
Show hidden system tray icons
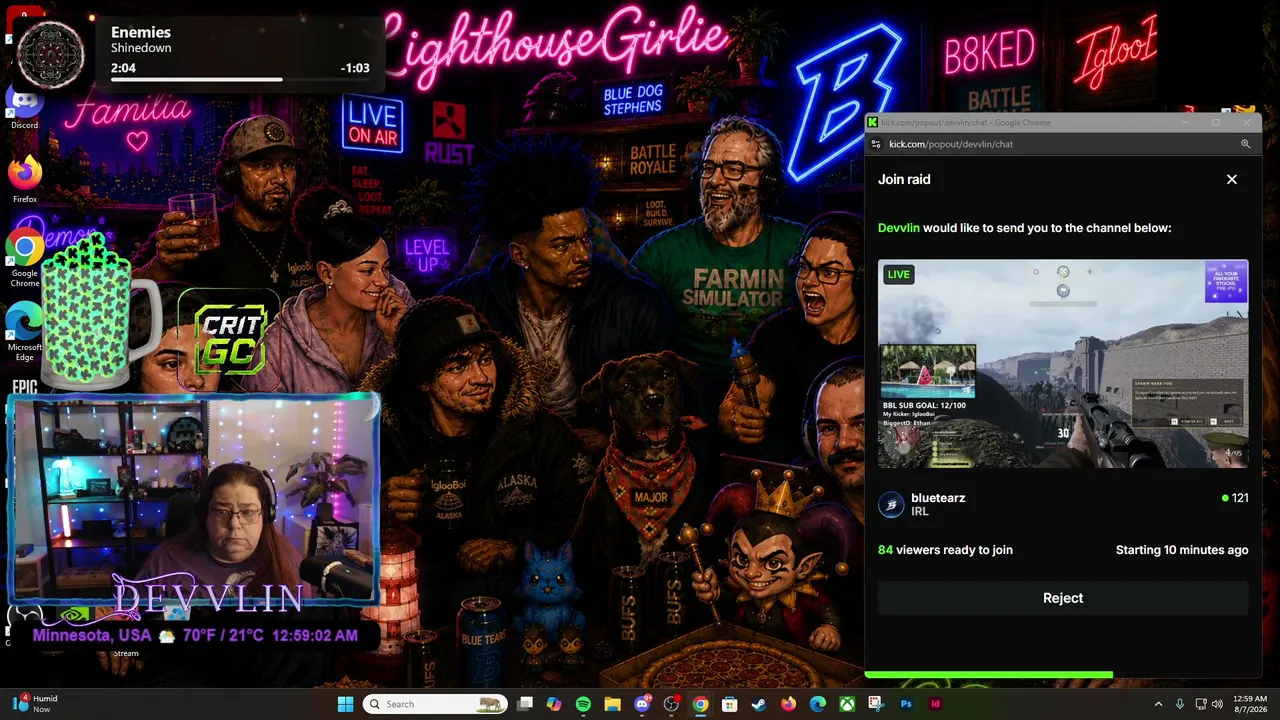pos(1158,704)
